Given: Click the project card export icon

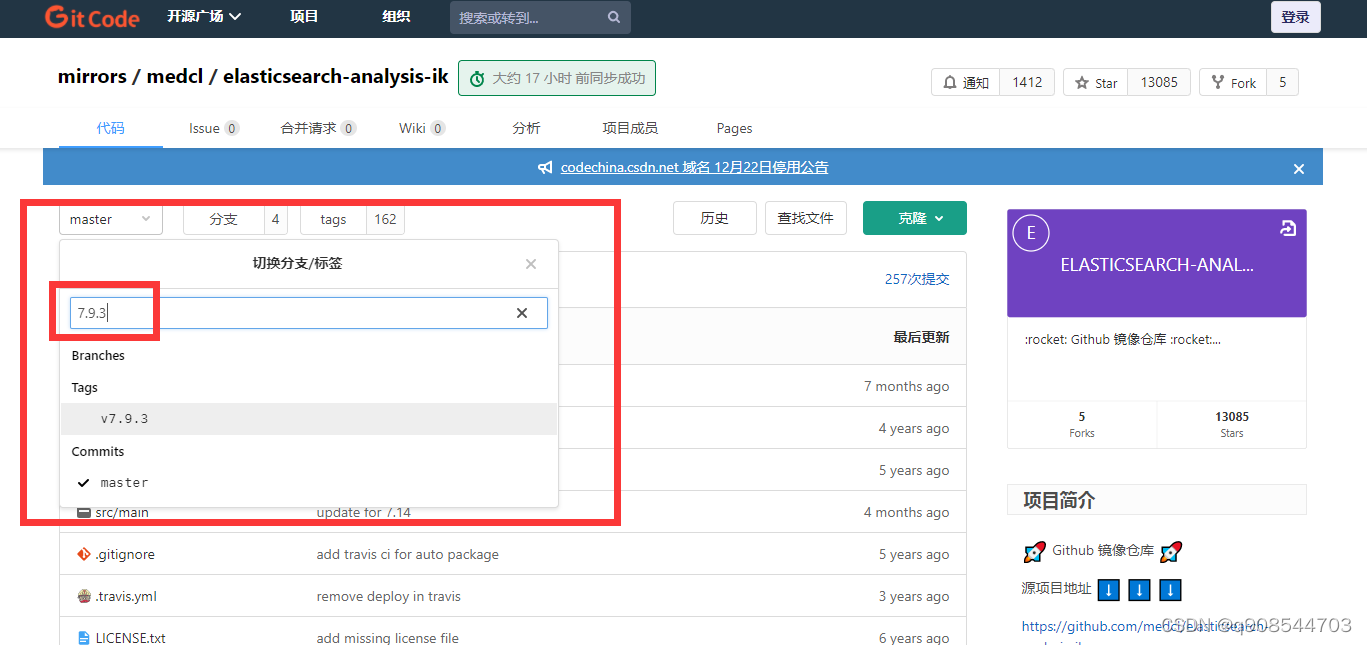Looking at the screenshot, I should tap(1288, 229).
